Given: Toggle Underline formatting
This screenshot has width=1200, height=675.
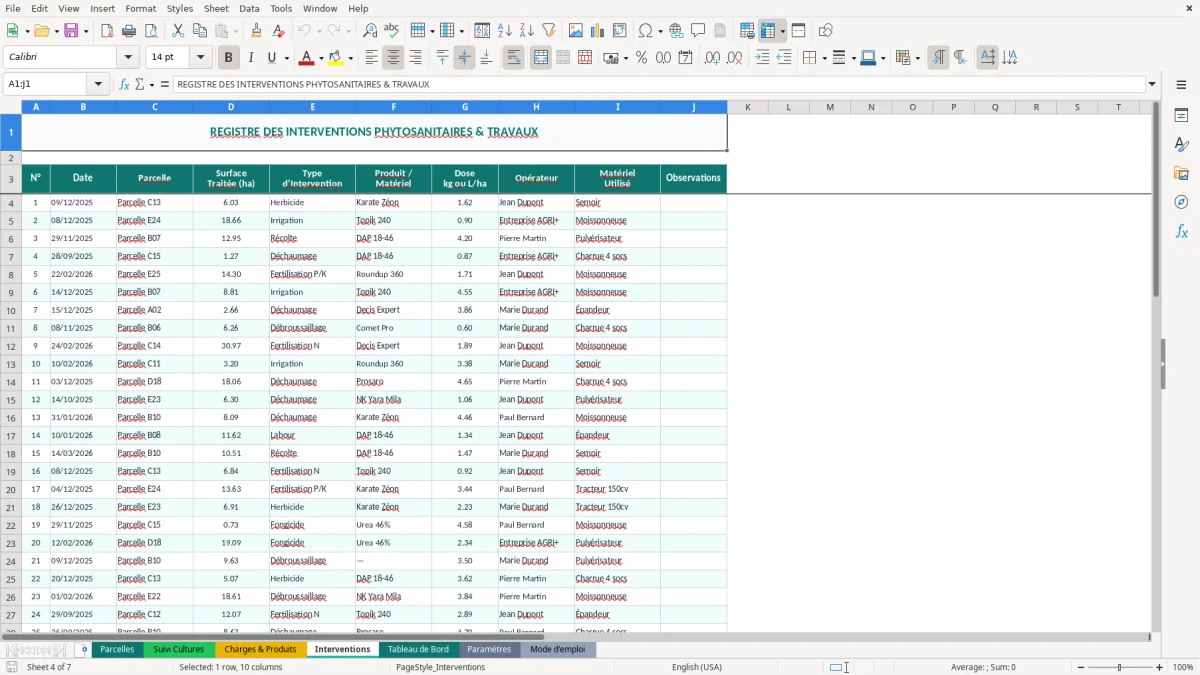Looking at the screenshot, I should [272, 58].
